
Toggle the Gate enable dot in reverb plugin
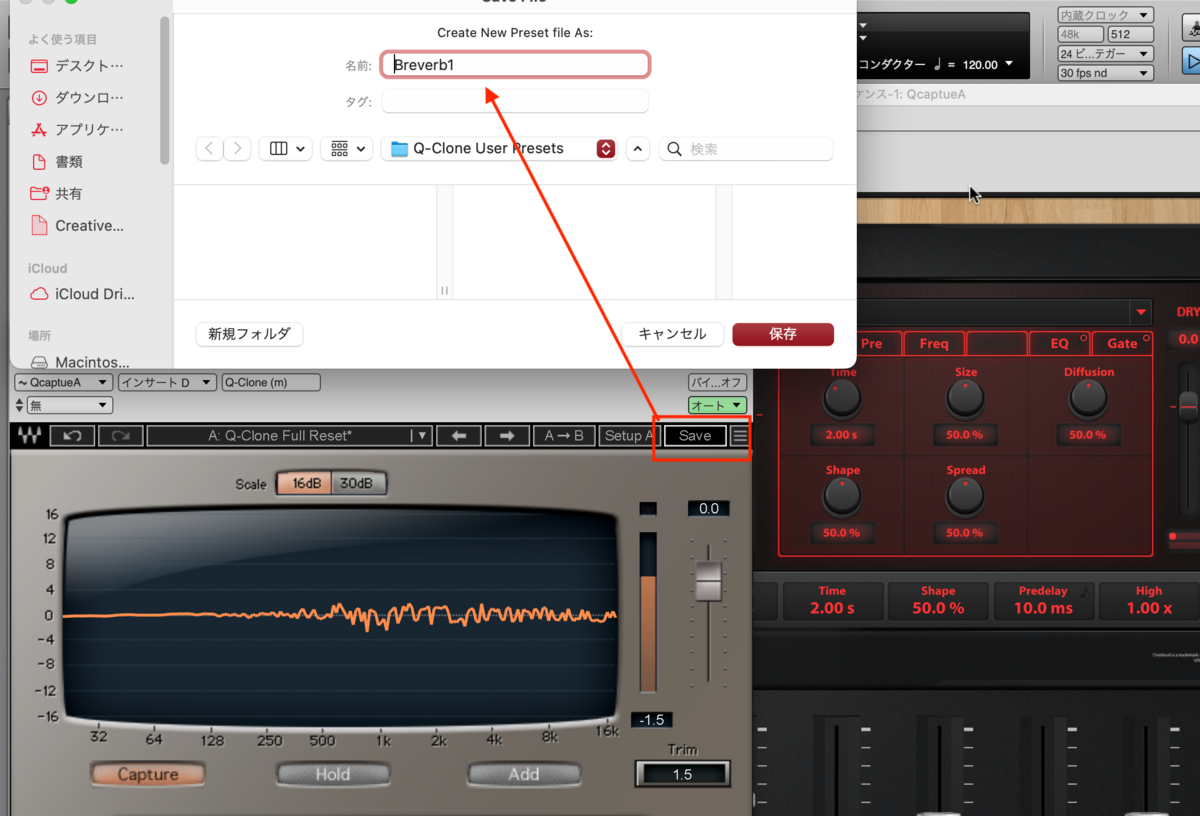[1146, 338]
